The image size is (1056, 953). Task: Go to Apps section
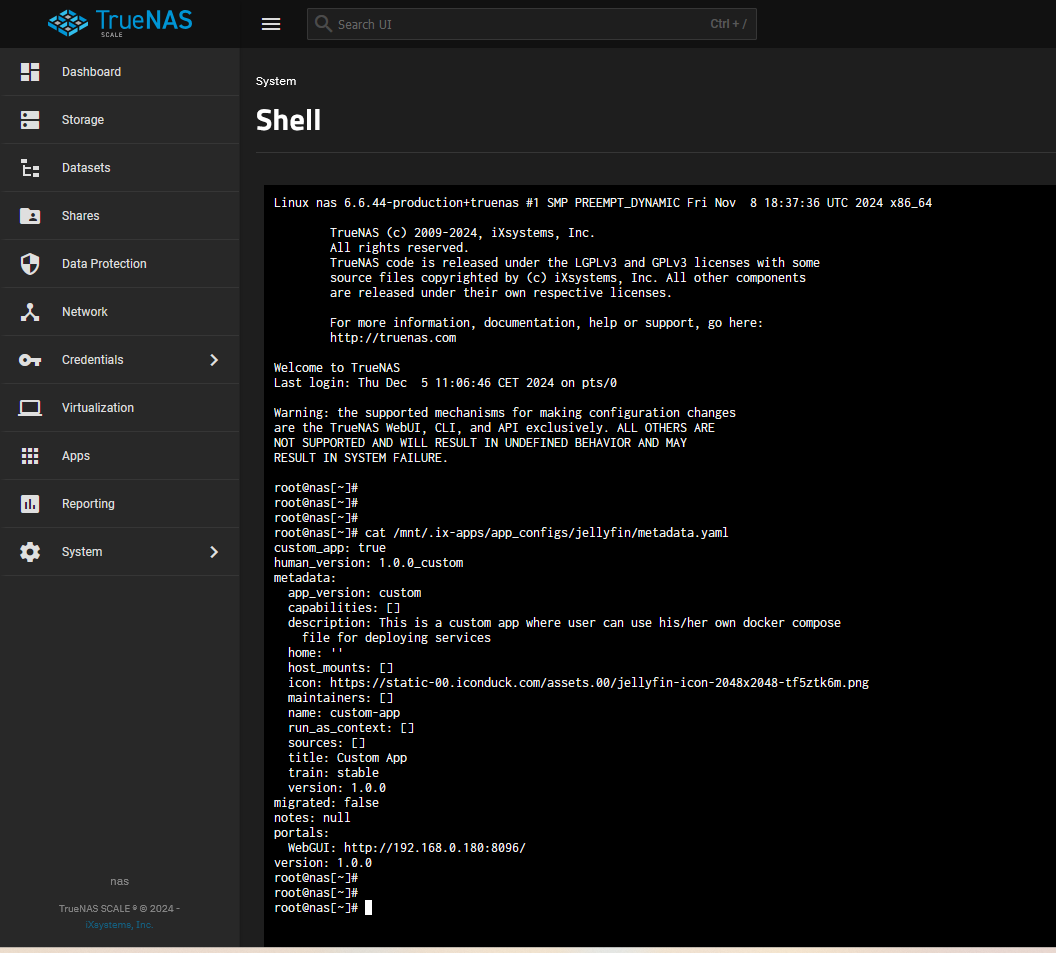pyautogui.click(x=76, y=456)
